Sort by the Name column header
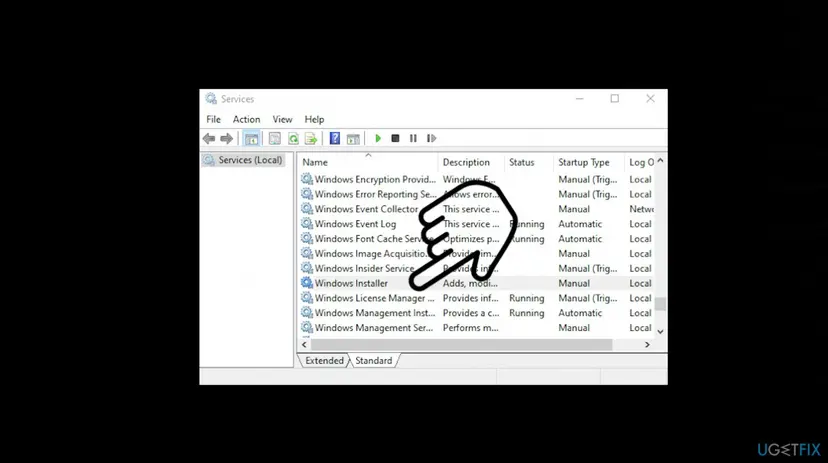The width and height of the screenshot is (828, 463). click(368, 162)
